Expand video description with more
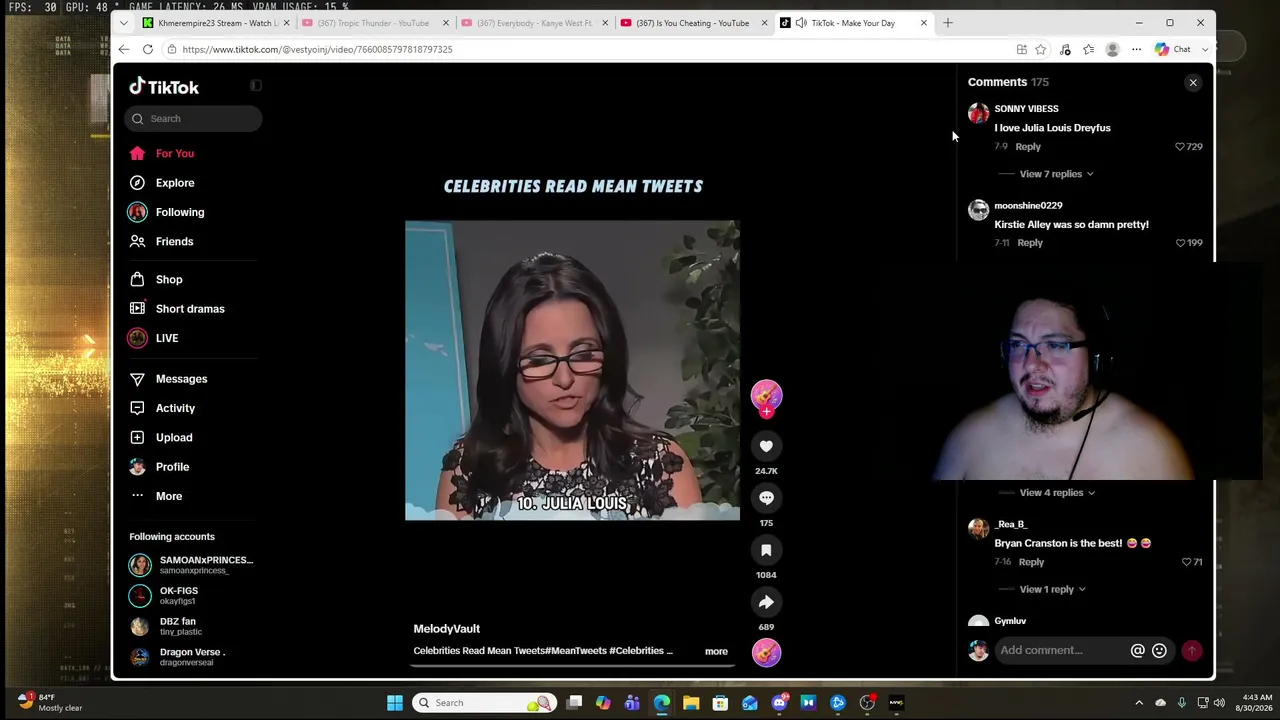The width and height of the screenshot is (1280, 720). (716, 652)
